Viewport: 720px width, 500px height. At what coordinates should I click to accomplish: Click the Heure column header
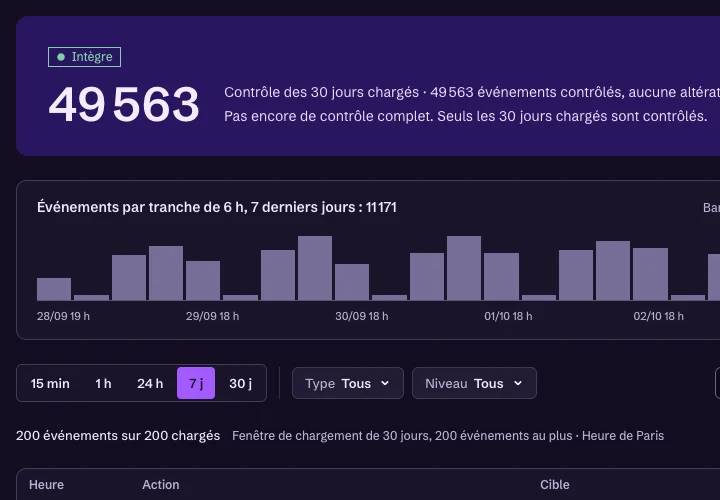46,485
